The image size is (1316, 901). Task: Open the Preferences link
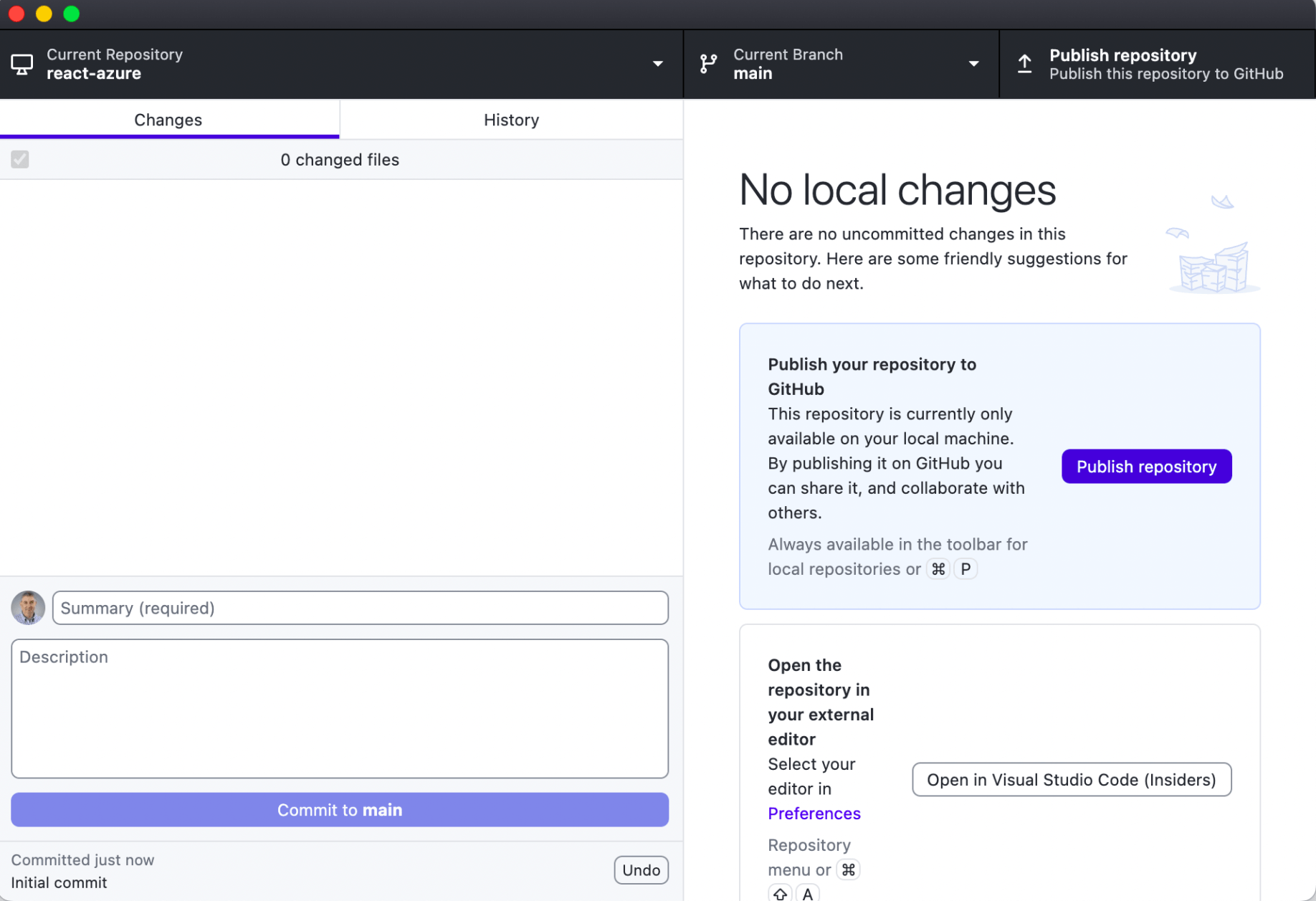pos(814,814)
